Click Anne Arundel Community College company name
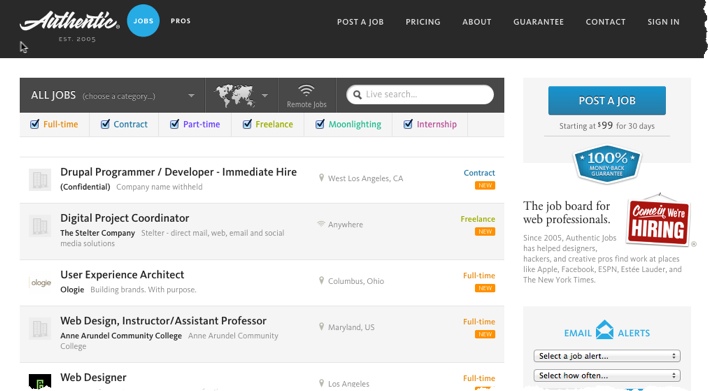Image resolution: width=708 pixels, height=391 pixels. coord(121,336)
